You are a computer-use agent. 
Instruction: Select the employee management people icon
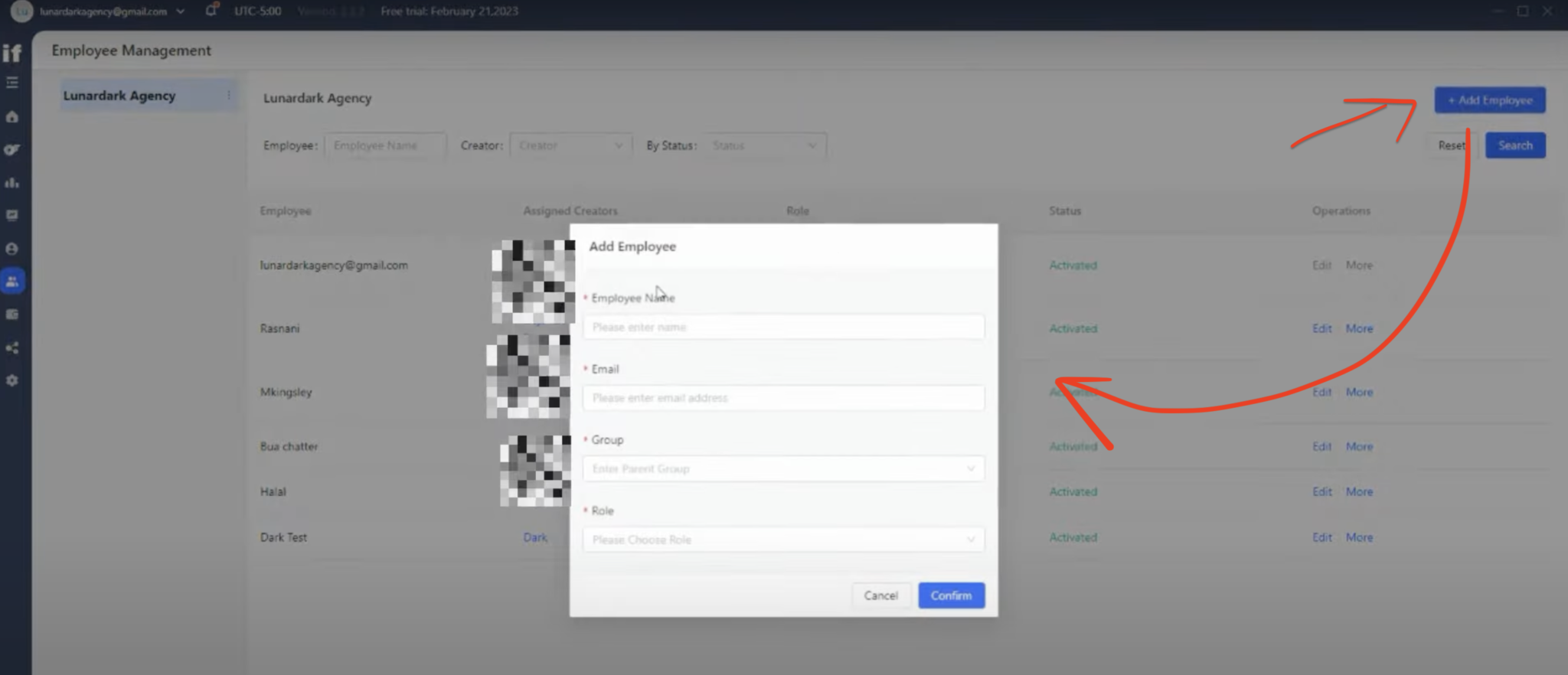(x=12, y=282)
